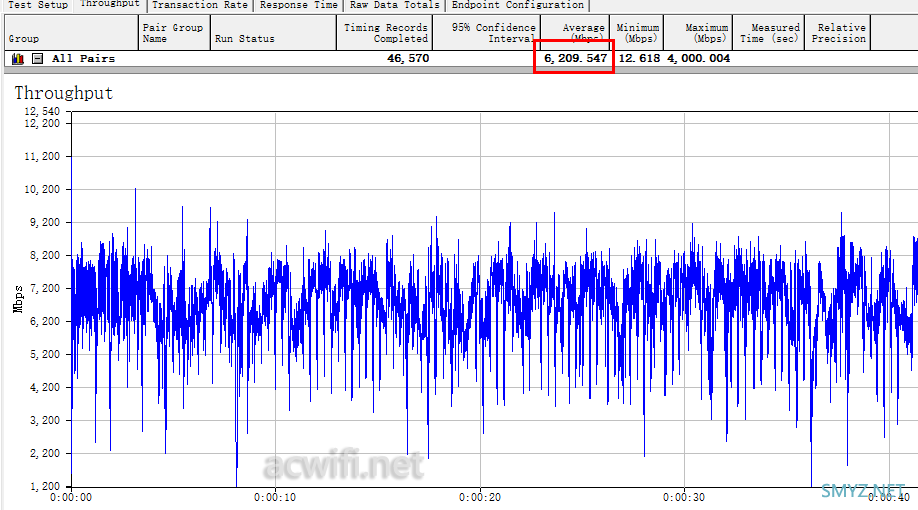Click the Group column header
This screenshot has width=918, height=510.
68,33
